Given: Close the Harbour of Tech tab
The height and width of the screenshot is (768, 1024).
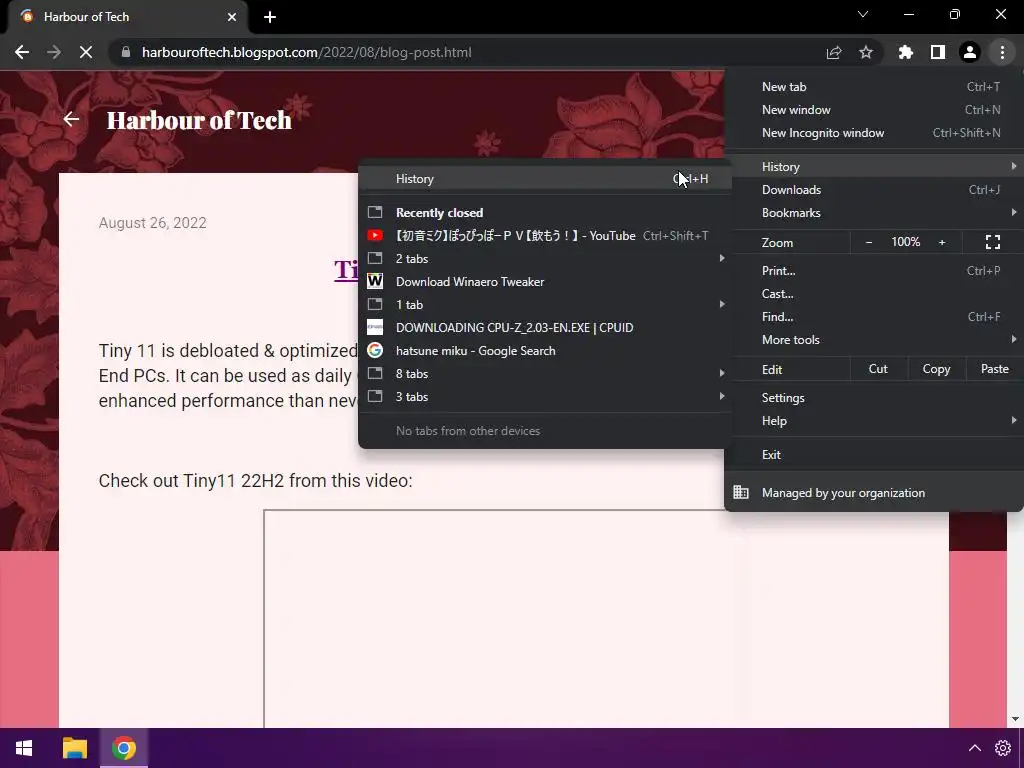Looking at the screenshot, I should 232,17.
